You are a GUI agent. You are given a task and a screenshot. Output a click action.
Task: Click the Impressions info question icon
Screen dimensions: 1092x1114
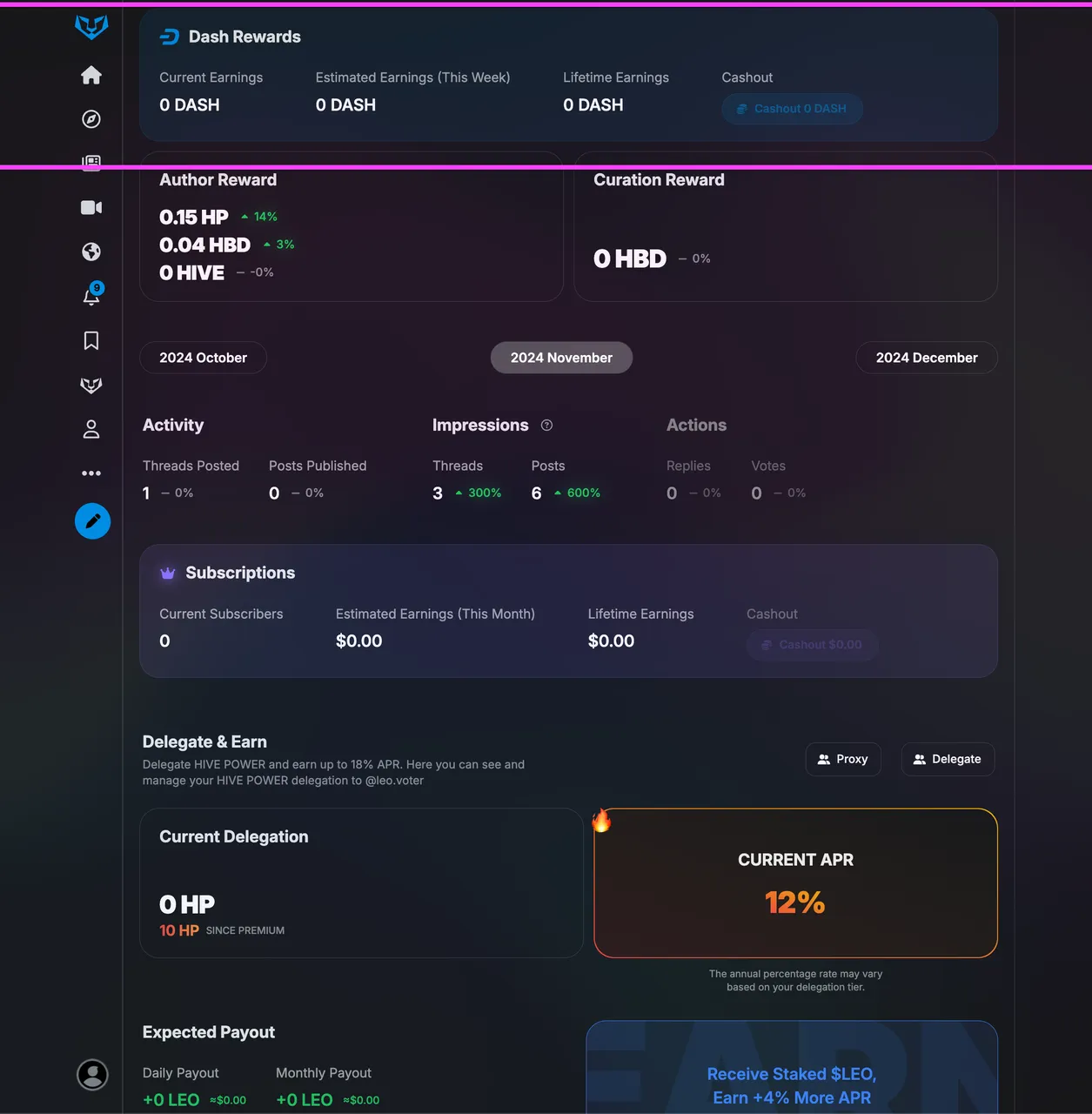(x=546, y=426)
